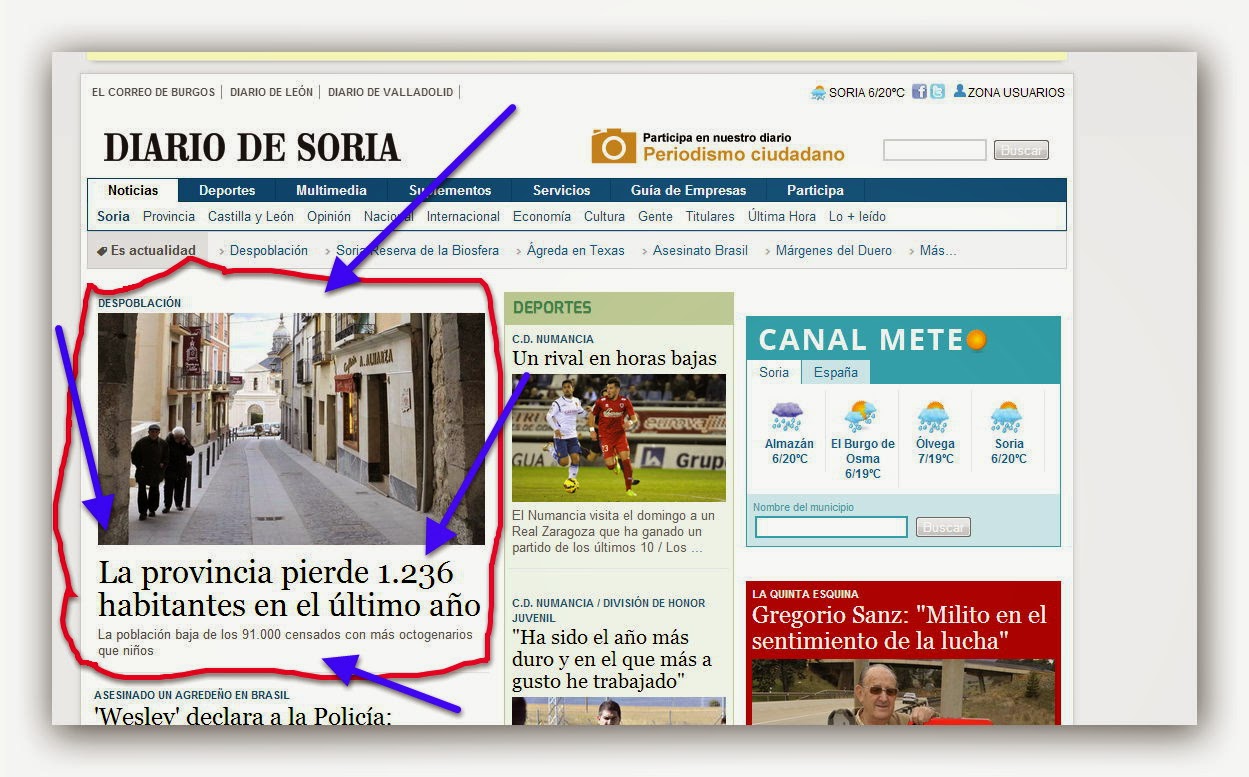Go to Diario de Valladolid

[x=390, y=92]
